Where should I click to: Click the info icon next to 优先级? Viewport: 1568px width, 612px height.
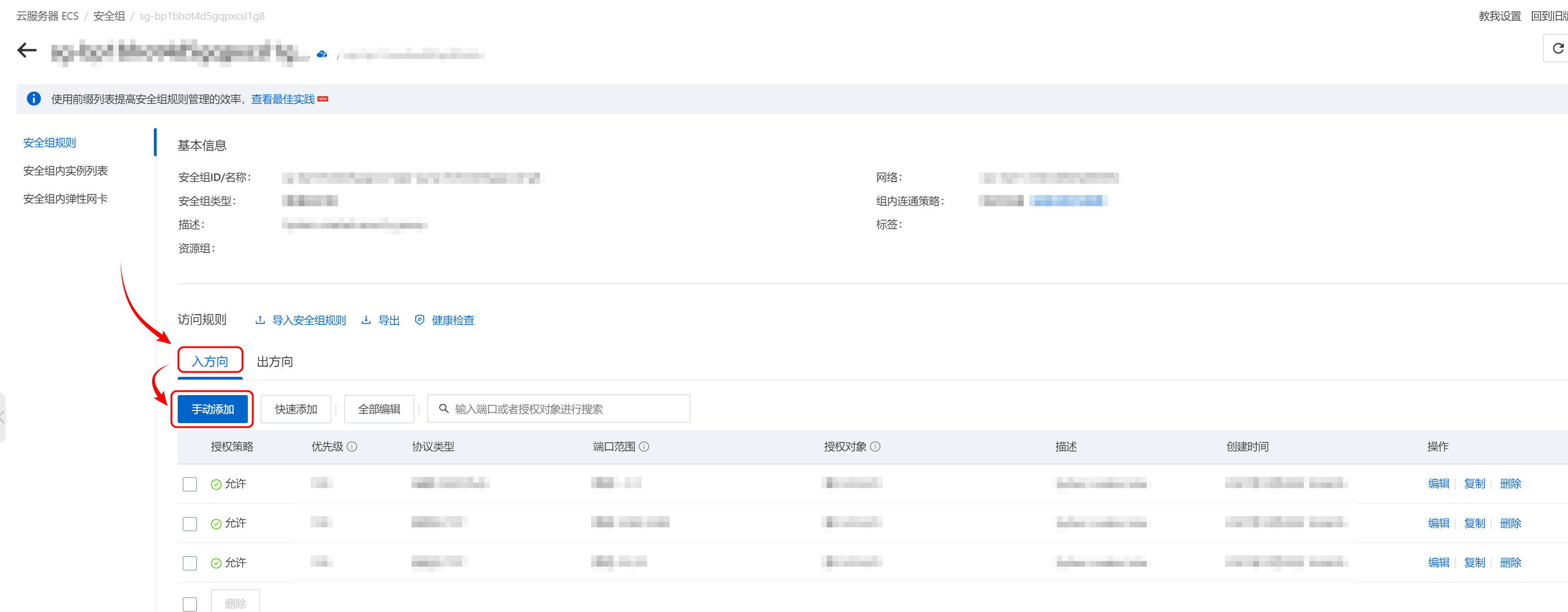pos(352,446)
